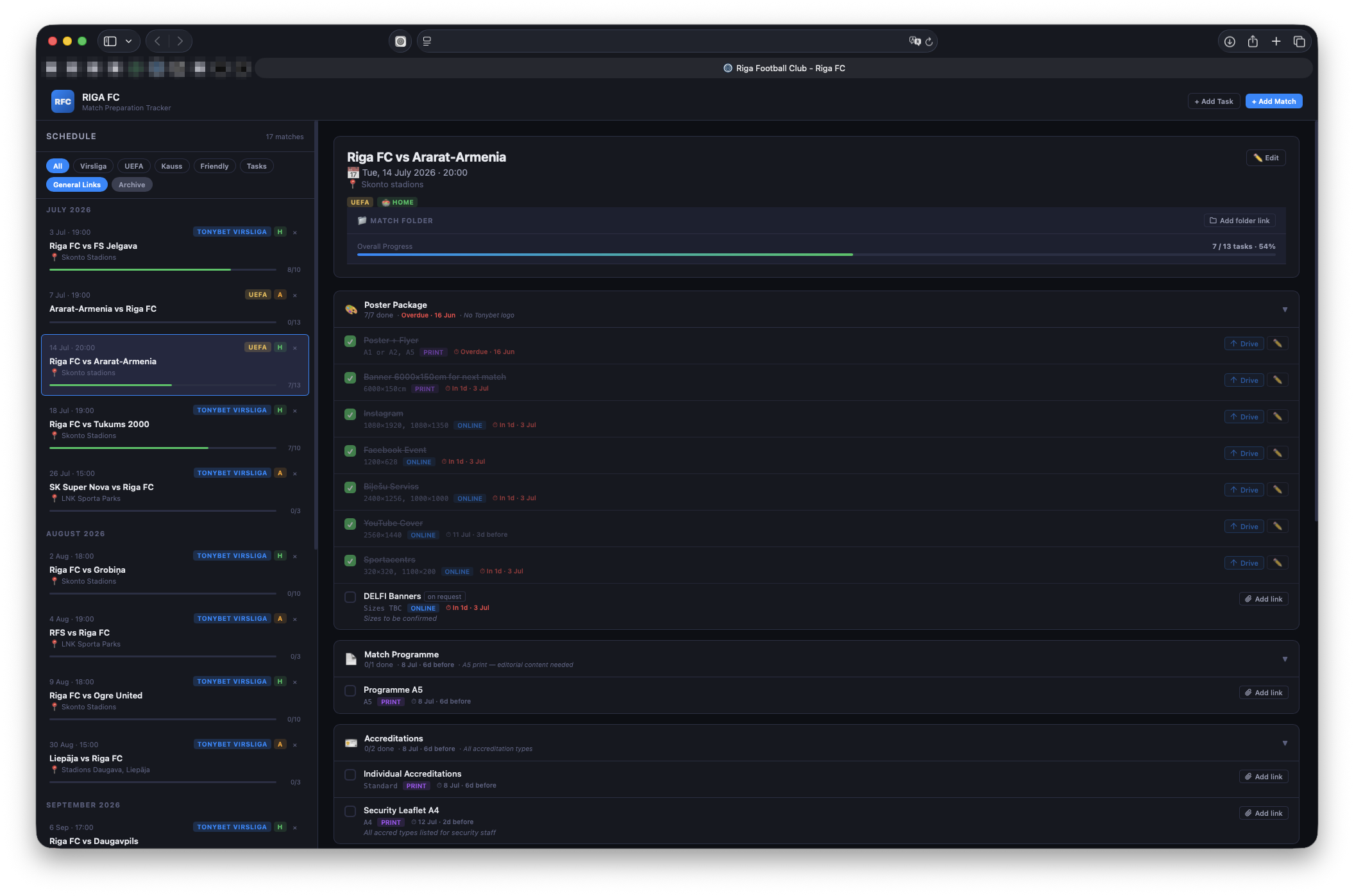Collapse the Poster Package section
This screenshot has height=896, width=1354.
[x=1285, y=310]
